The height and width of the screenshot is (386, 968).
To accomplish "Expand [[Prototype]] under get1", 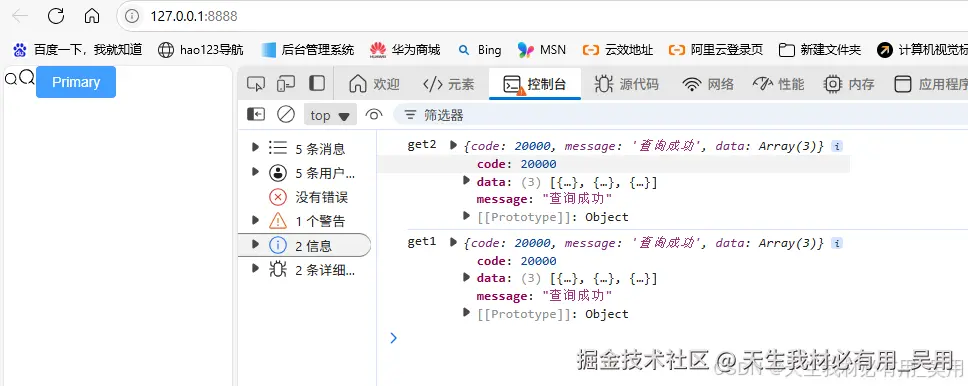I will click(467, 313).
